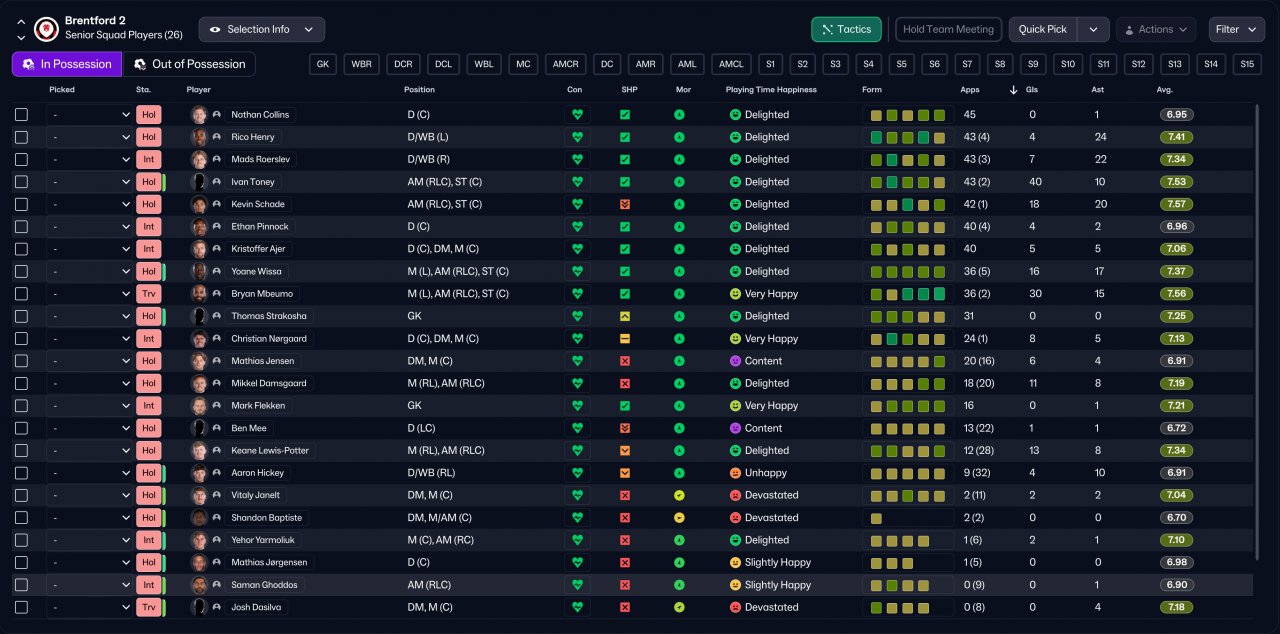Click the Brentford club badge
The height and width of the screenshot is (634, 1280).
[x=46, y=29]
